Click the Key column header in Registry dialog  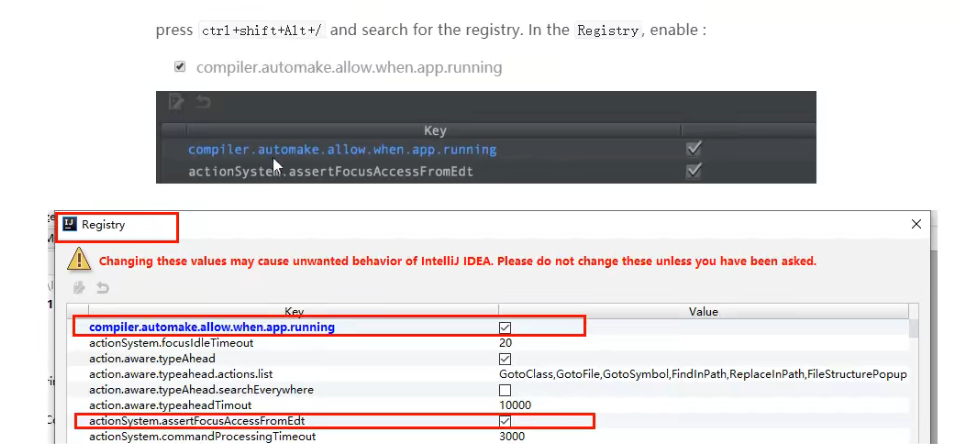(294, 312)
